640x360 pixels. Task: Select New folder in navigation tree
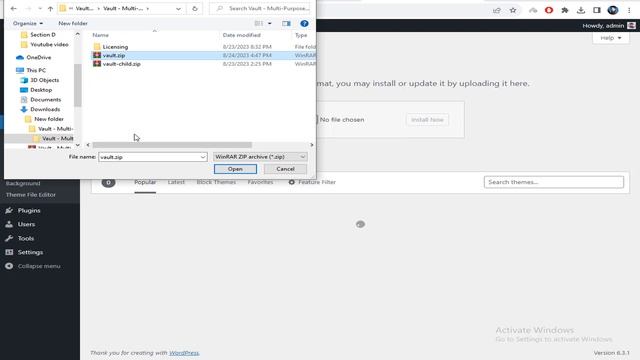[49, 119]
